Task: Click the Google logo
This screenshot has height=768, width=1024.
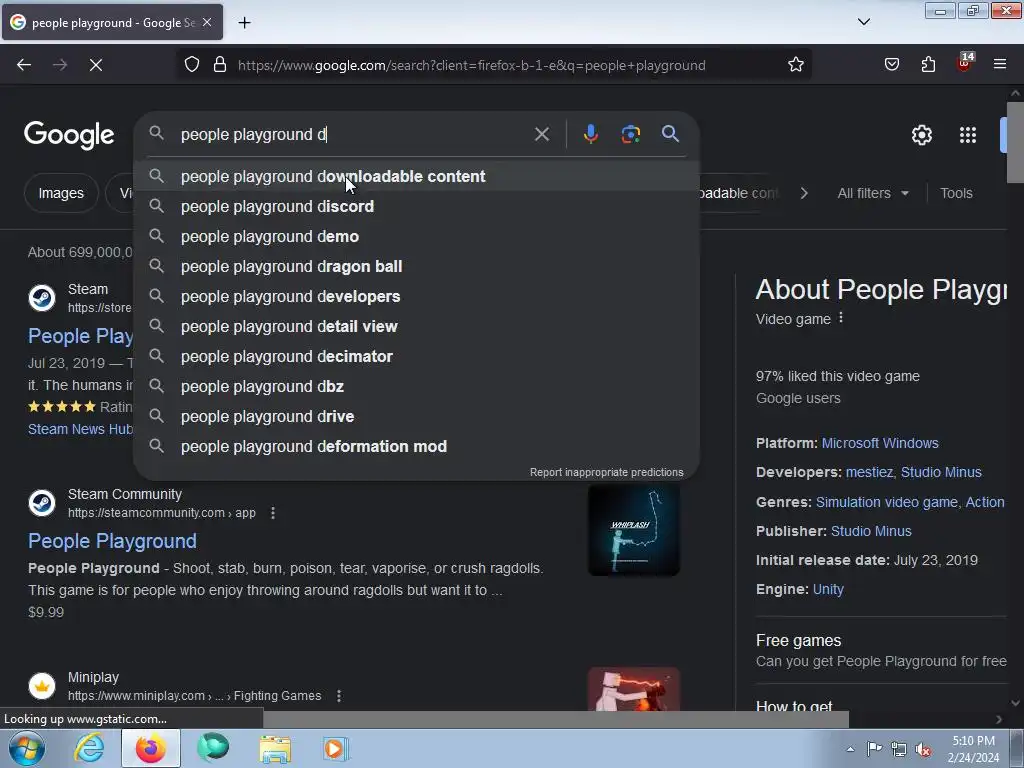Action: point(69,135)
